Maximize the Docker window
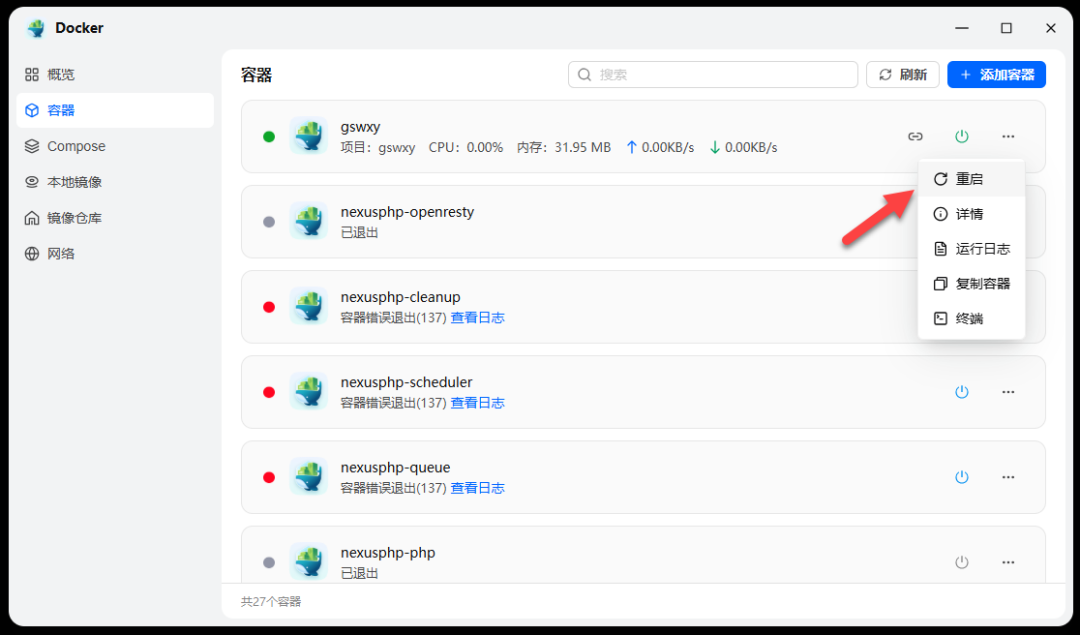This screenshot has width=1080, height=635. (1006, 28)
